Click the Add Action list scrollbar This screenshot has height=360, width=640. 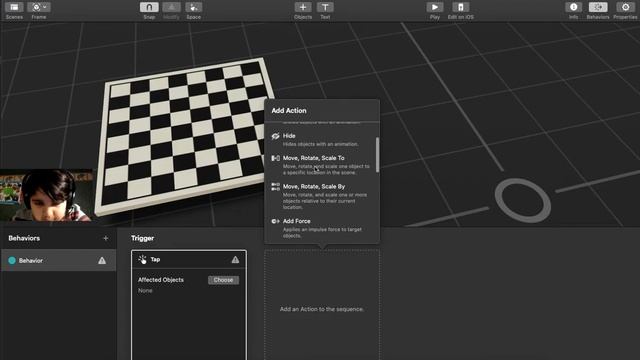(377, 155)
